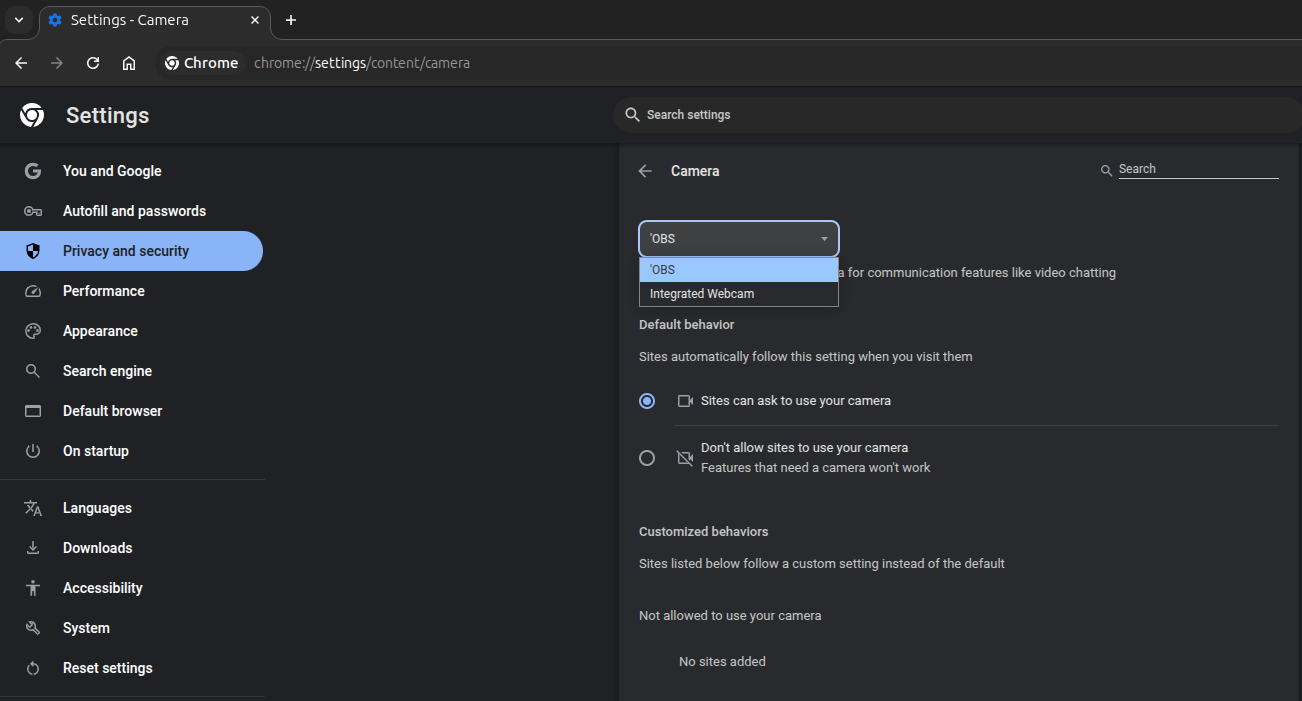1302x701 pixels.
Task: Click the videocam icon next to ask option
Action: coord(685,401)
